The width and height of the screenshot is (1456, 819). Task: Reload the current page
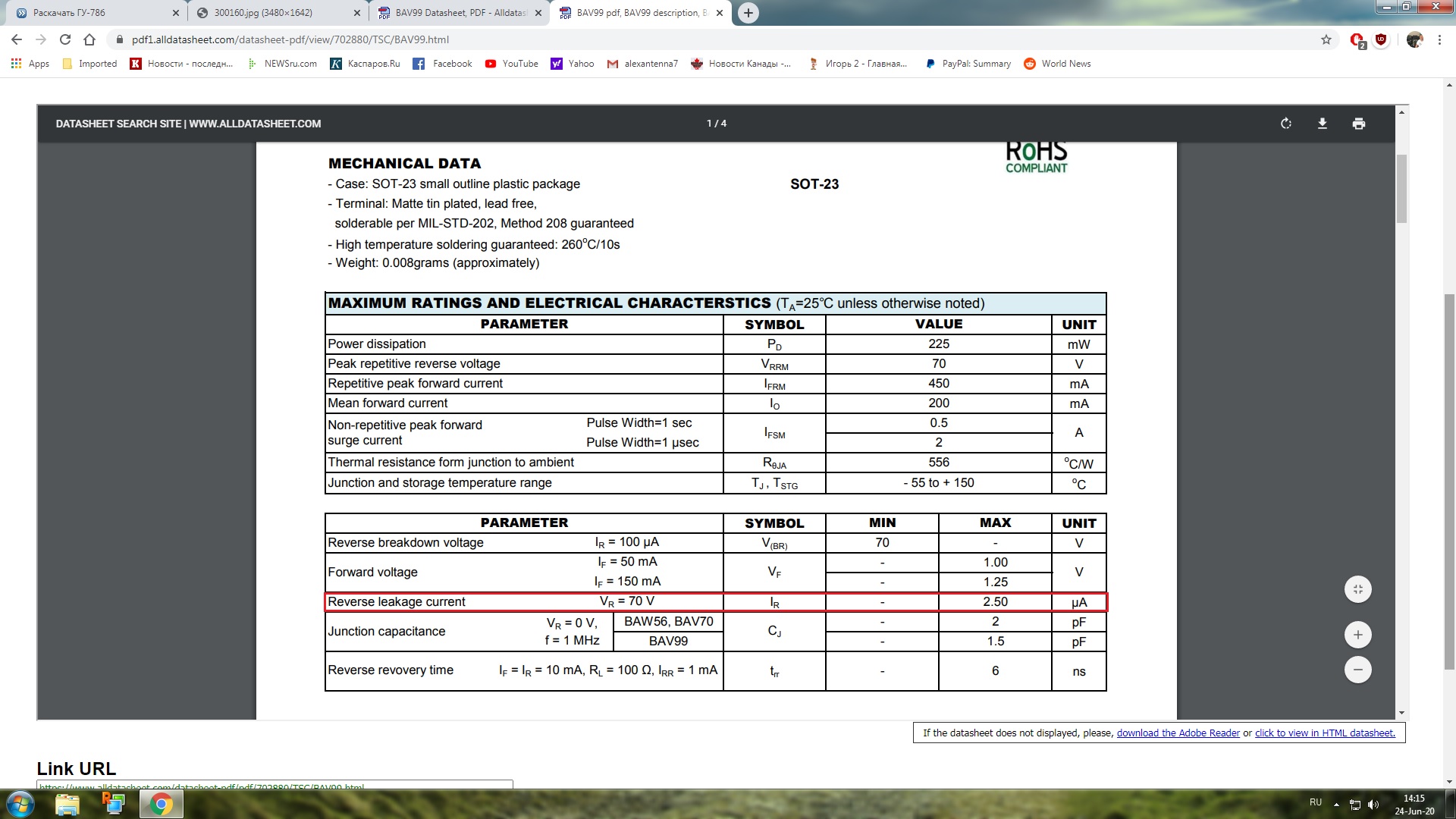(x=65, y=39)
